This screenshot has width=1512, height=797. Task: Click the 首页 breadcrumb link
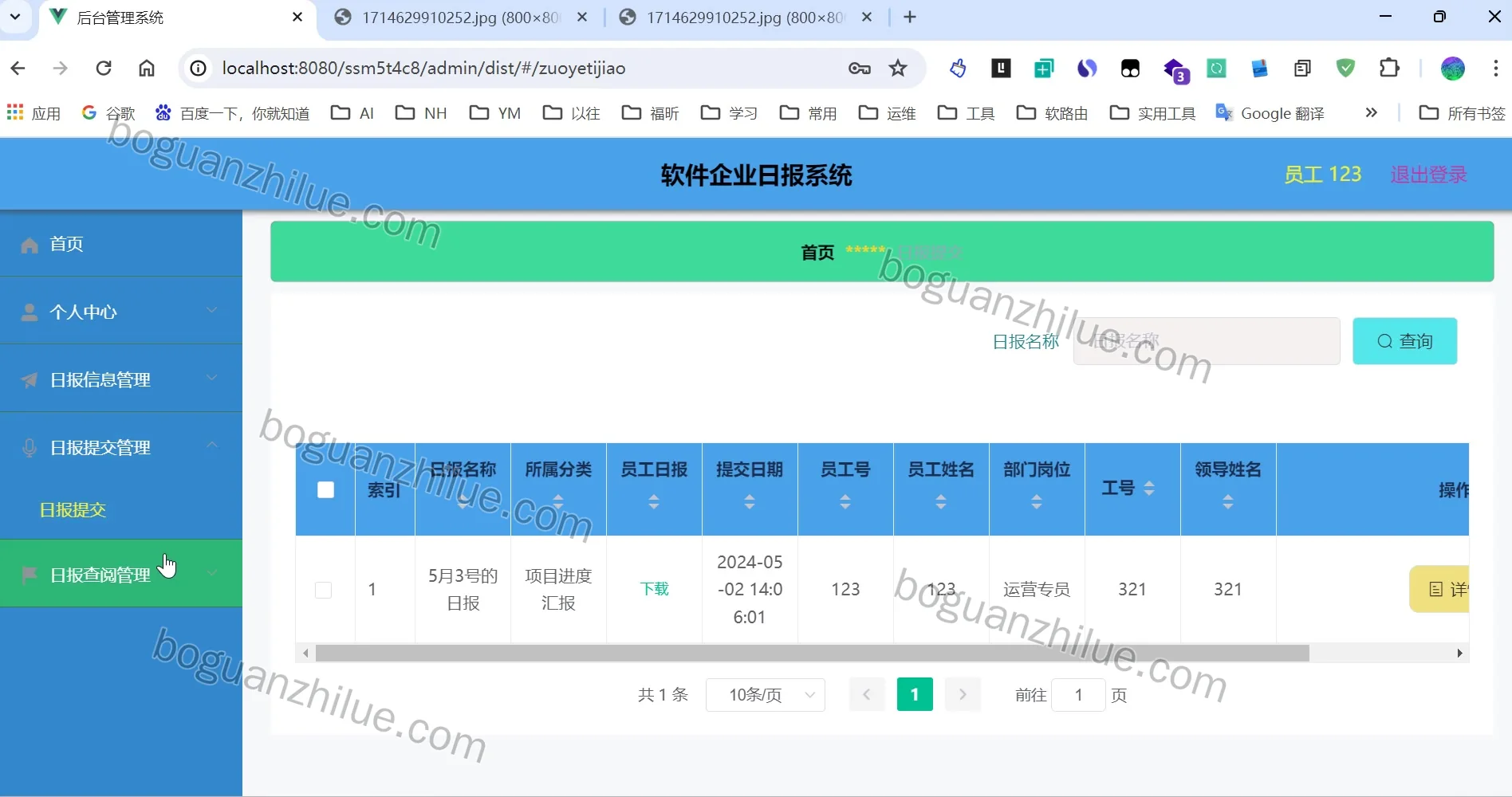(x=817, y=253)
